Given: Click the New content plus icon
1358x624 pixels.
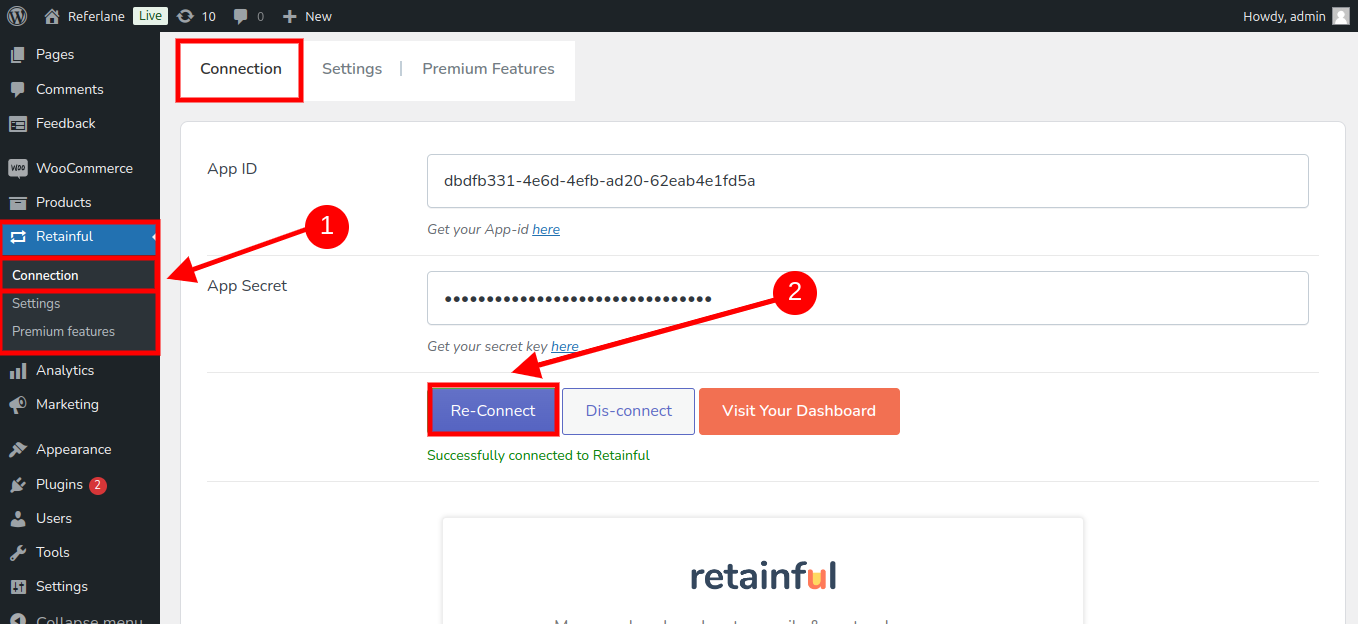Looking at the screenshot, I should click(x=290, y=16).
